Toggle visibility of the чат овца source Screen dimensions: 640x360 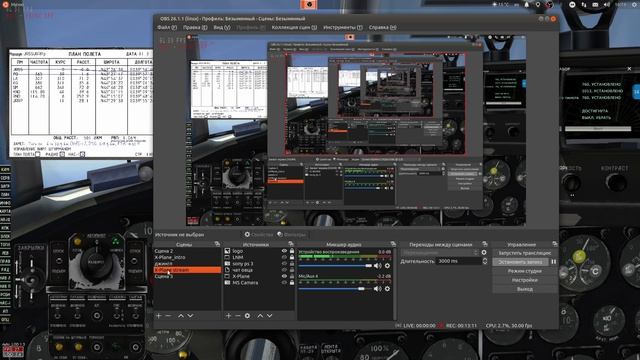pyautogui.click(x=284, y=270)
